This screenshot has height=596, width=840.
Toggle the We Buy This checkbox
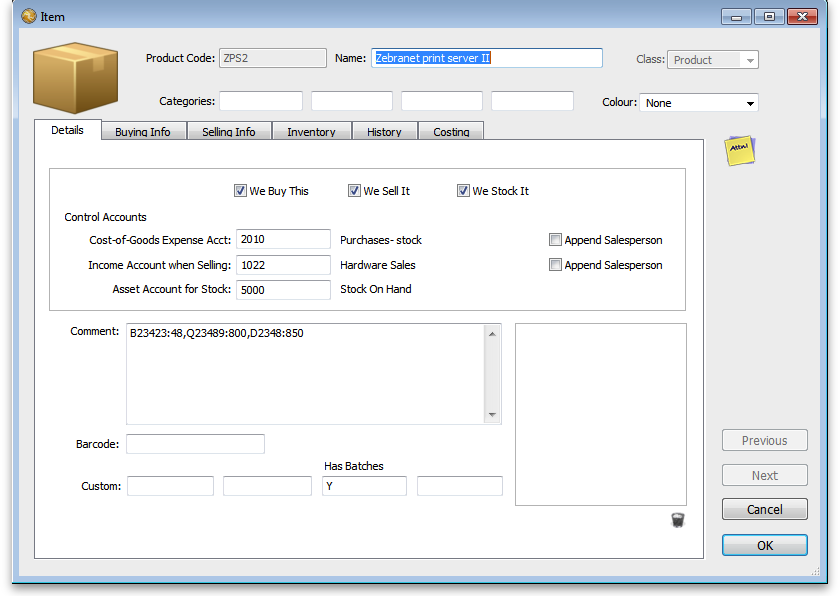point(240,191)
